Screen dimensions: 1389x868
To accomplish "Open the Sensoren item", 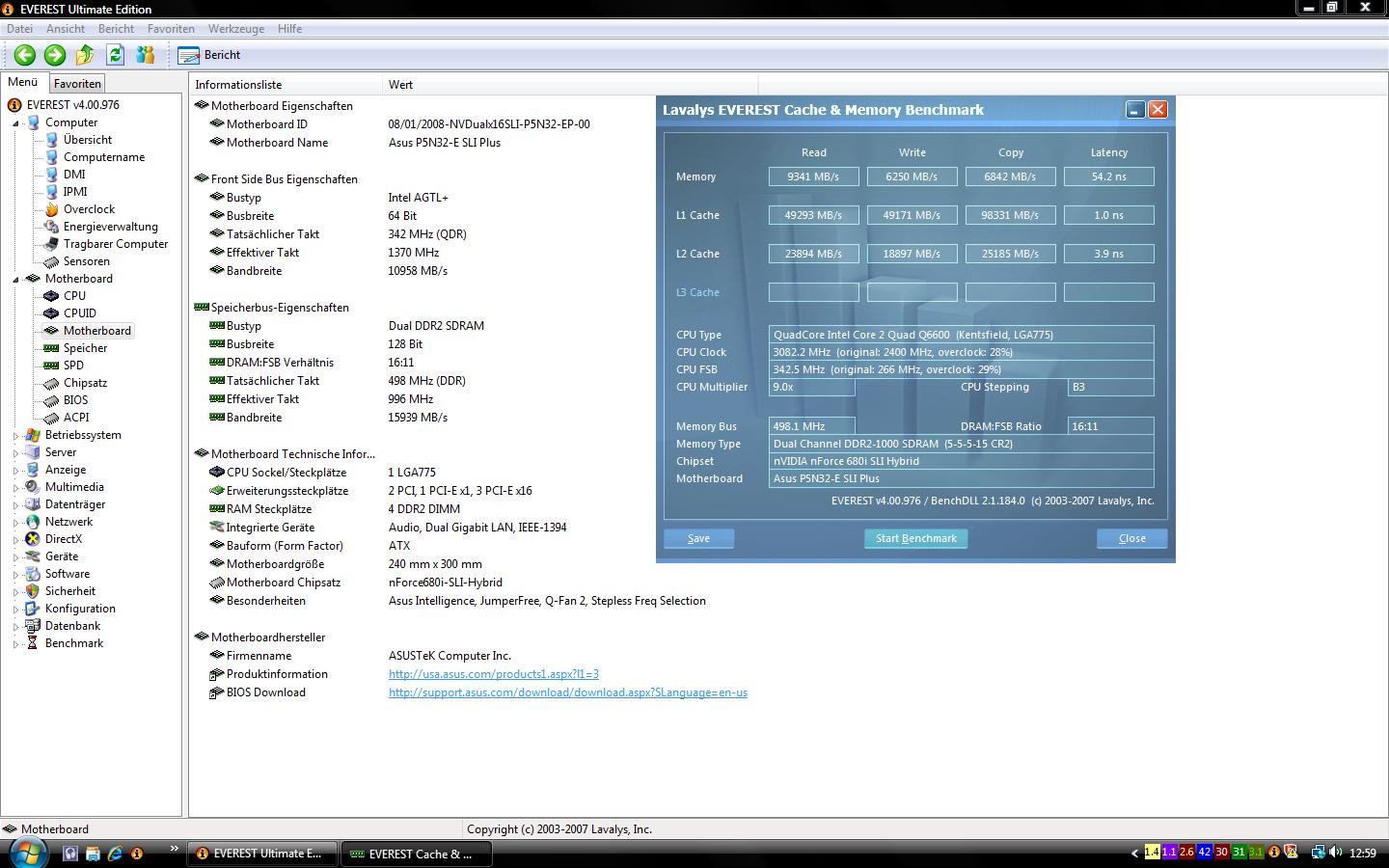I will click(86, 261).
